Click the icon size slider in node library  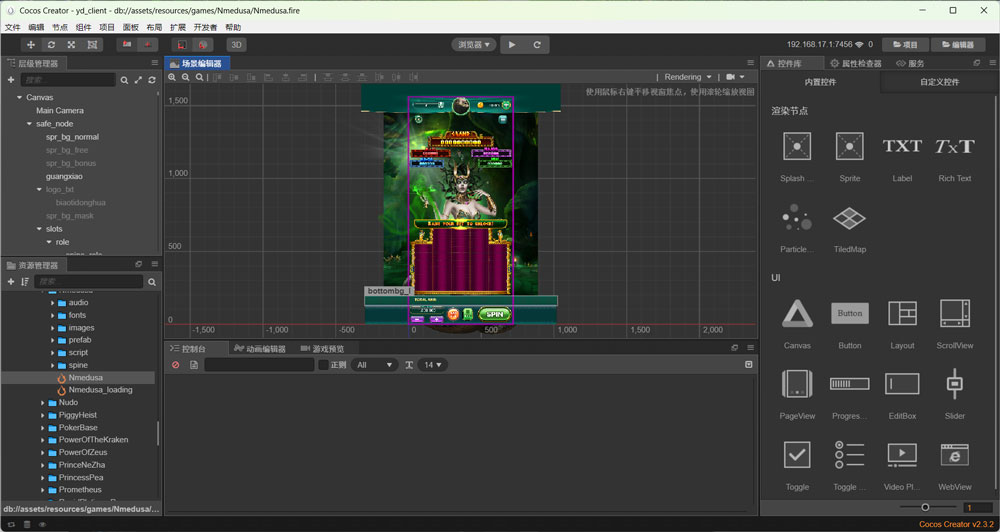[x=925, y=508]
